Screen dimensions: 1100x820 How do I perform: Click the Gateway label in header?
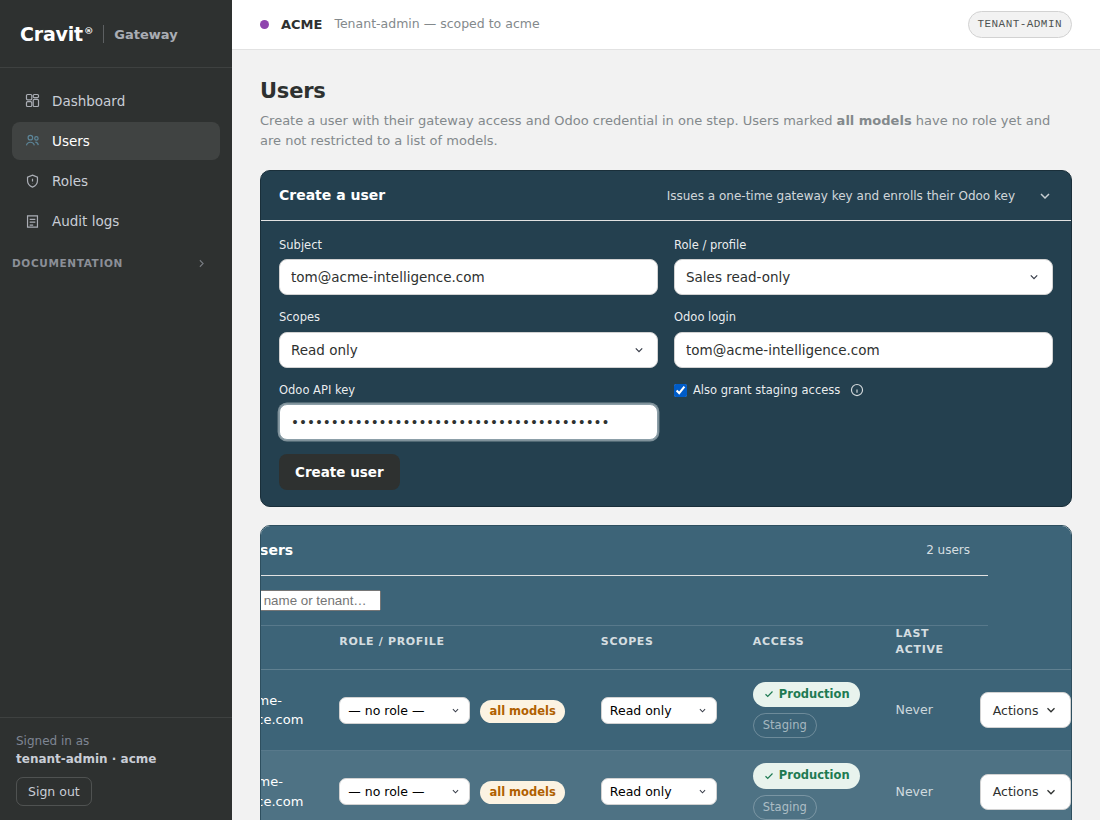pyautogui.click(x=146, y=34)
